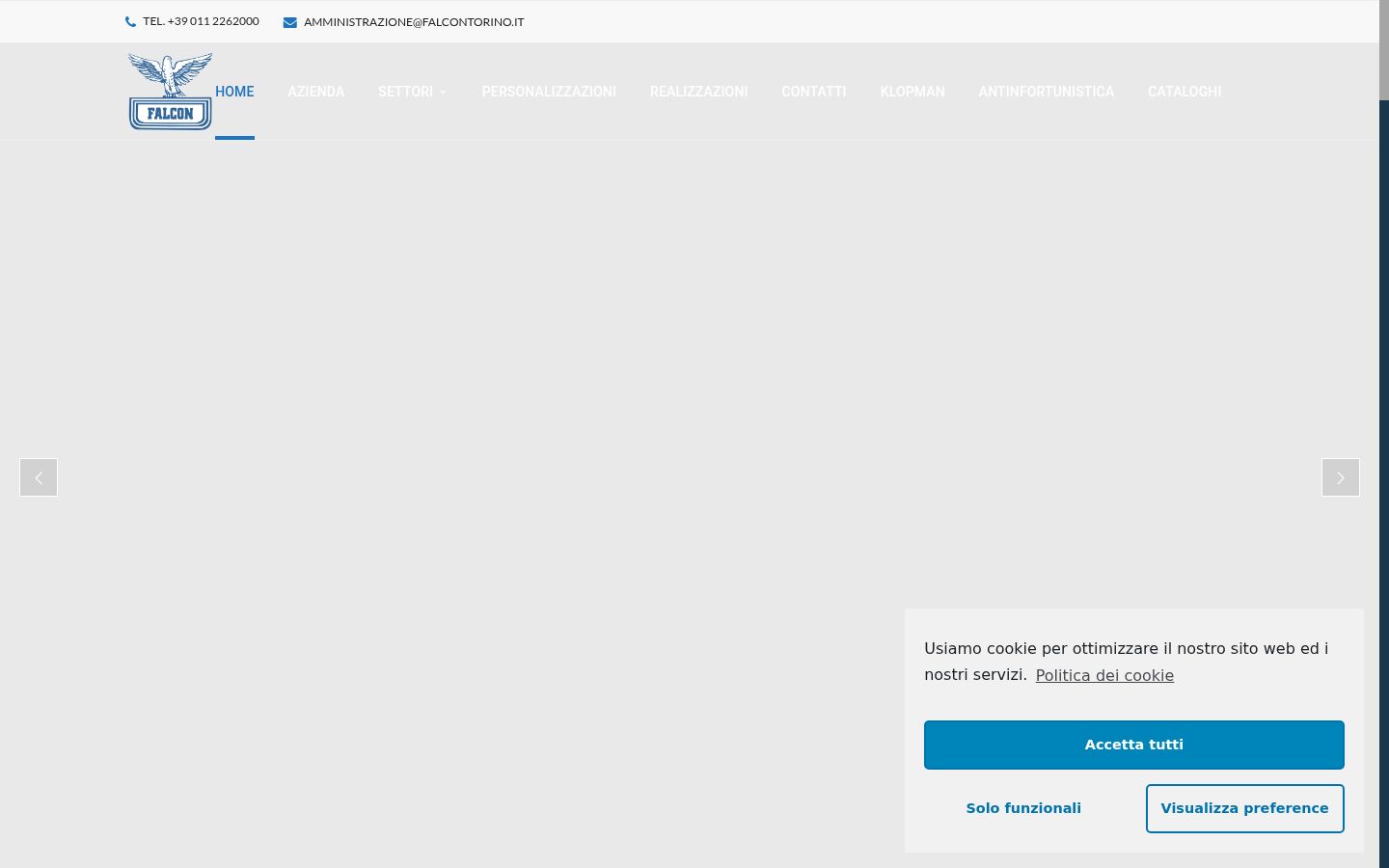This screenshot has width=1389, height=868.
Task: Click the telephone number +39 011 2262000
Action: [201, 21]
